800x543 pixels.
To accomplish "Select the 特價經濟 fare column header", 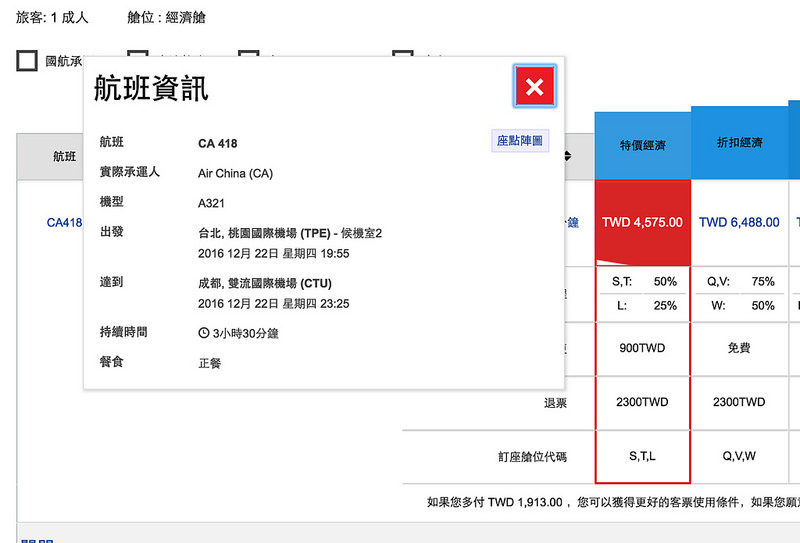I will click(642, 145).
